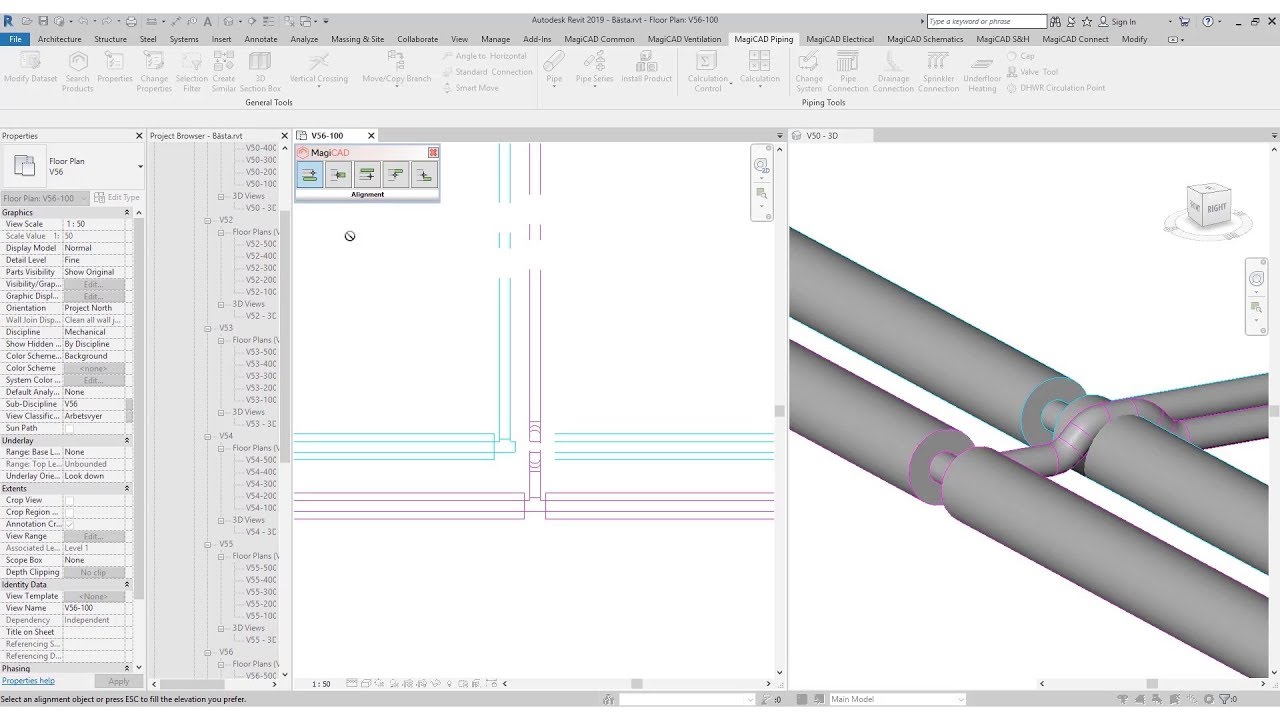Collapse the Identity Data properties section
Viewport: 1280px width, 720px height.
tap(127, 584)
